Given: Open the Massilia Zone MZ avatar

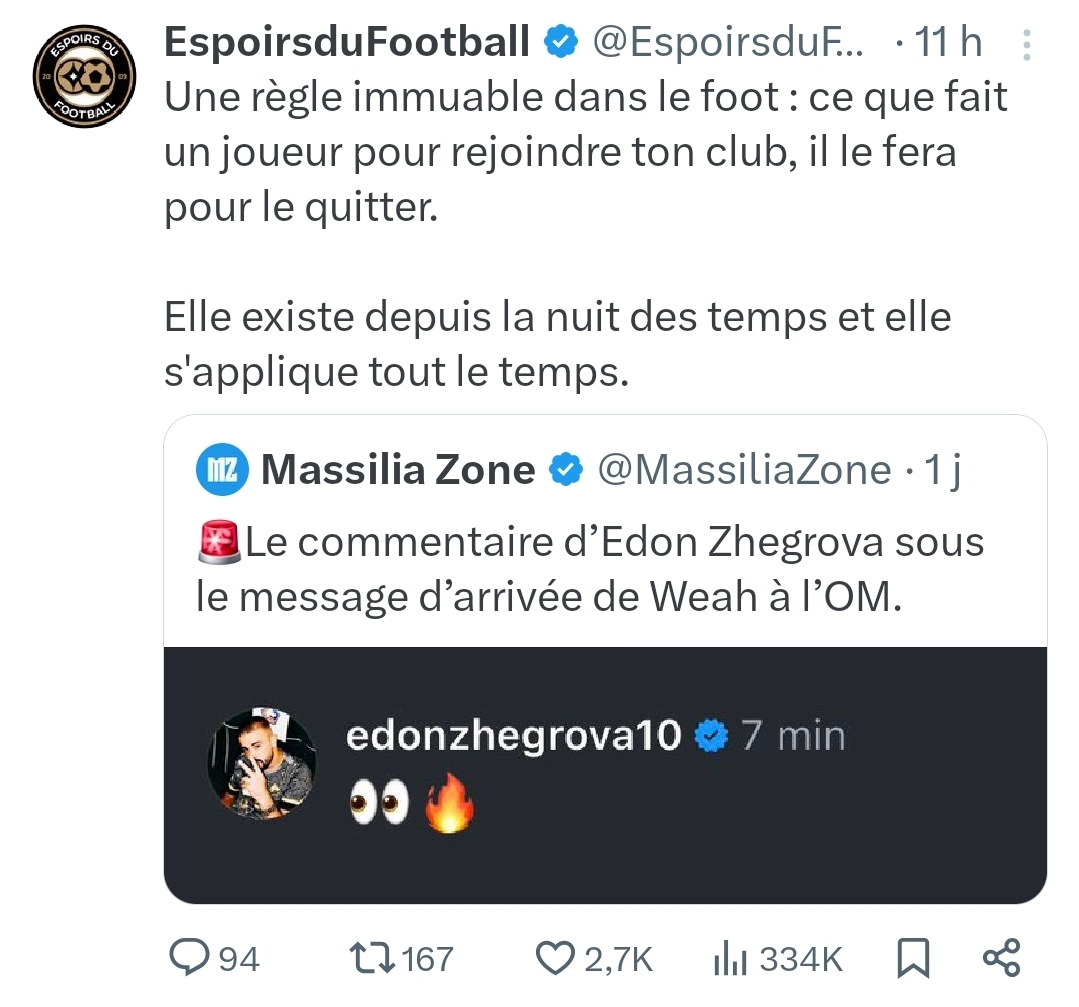Looking at the screenshot, I should [x=222, y=469].
